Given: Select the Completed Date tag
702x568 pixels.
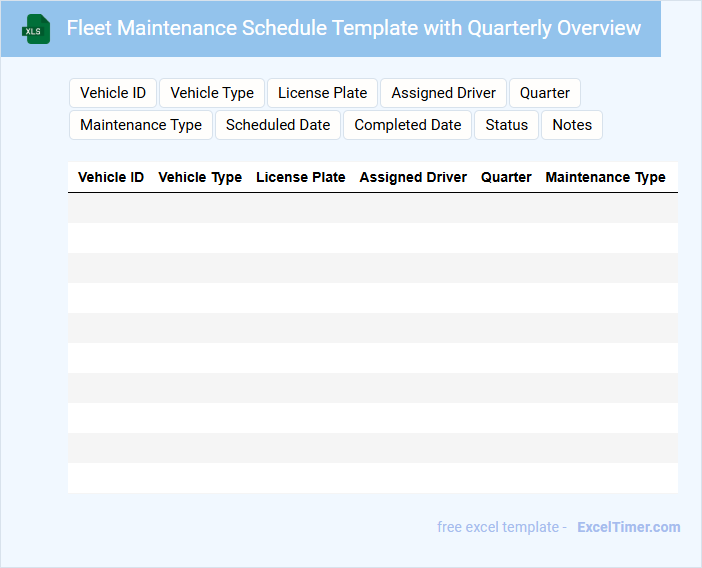Looking at the screenshot, I should [x=407, y=125].
